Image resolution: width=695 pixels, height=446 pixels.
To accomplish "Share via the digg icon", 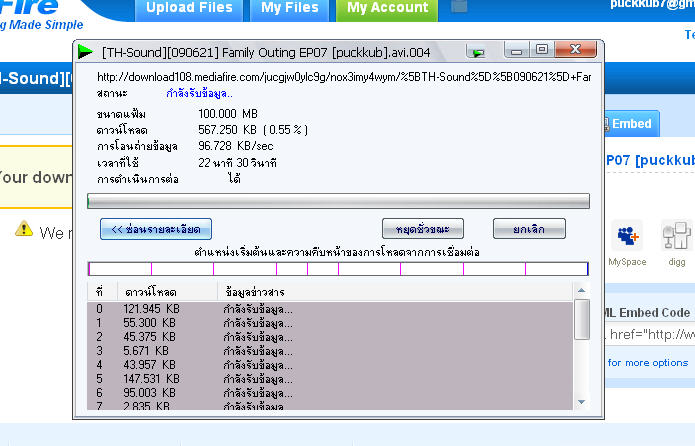I will [676, 236].
